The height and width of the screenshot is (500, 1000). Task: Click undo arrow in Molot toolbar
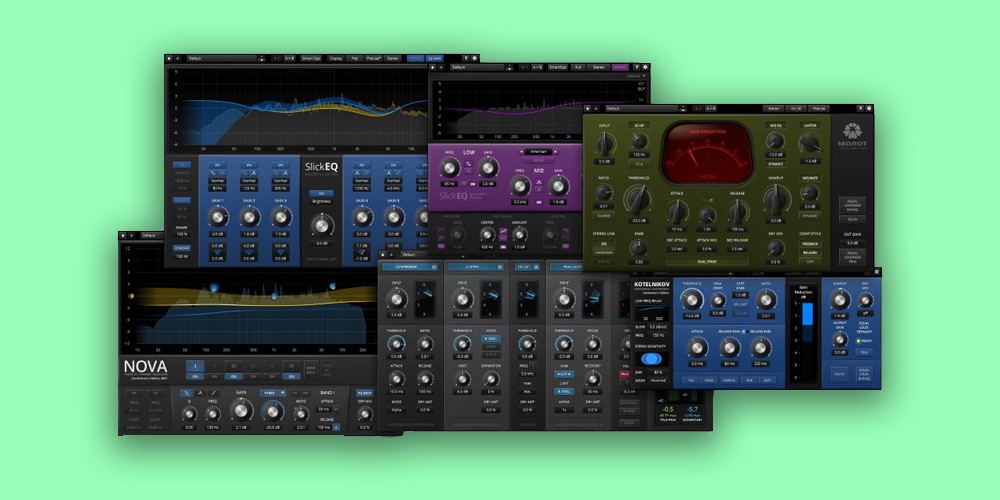[587, 108]
